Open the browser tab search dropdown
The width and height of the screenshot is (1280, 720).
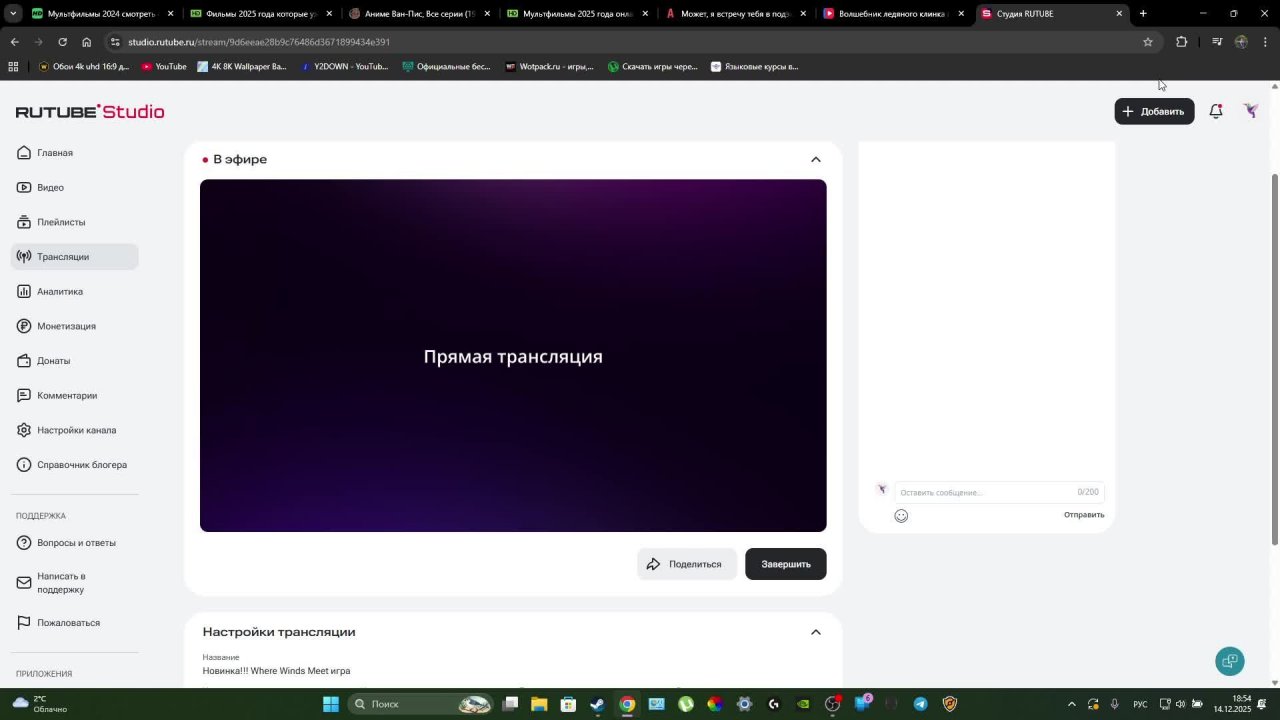[x=13, y=14]
